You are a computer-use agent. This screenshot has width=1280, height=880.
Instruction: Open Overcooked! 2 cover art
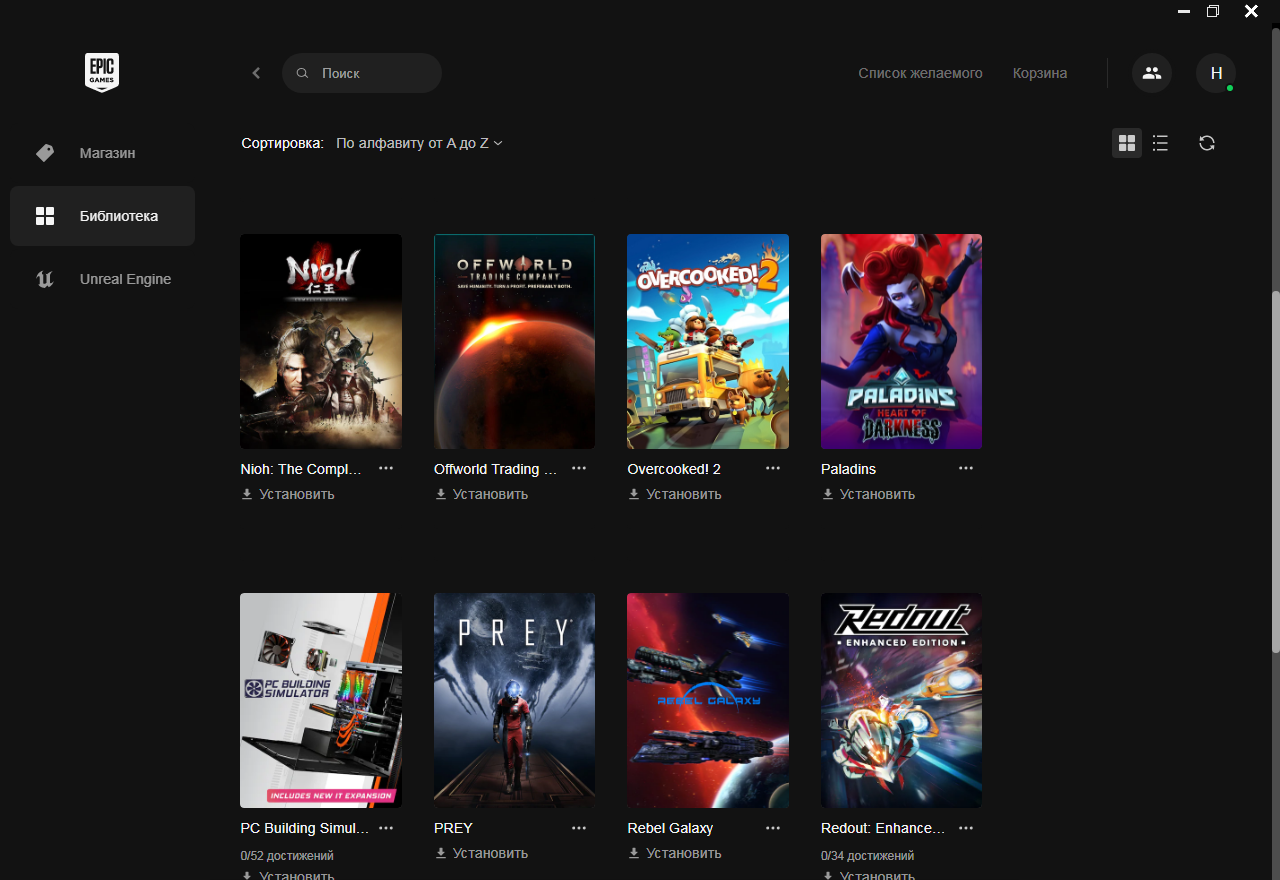[708, 341]
